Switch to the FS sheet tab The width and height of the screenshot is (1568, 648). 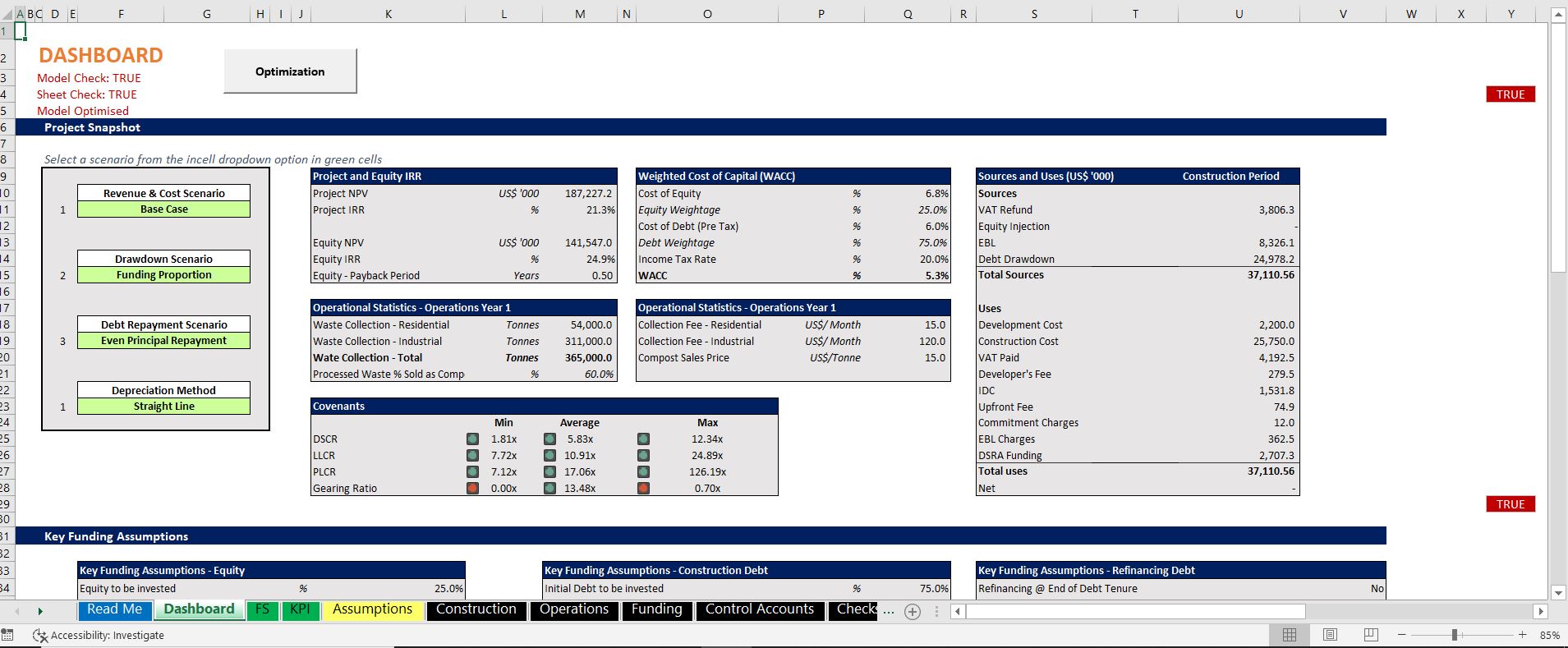pos(262,609)
